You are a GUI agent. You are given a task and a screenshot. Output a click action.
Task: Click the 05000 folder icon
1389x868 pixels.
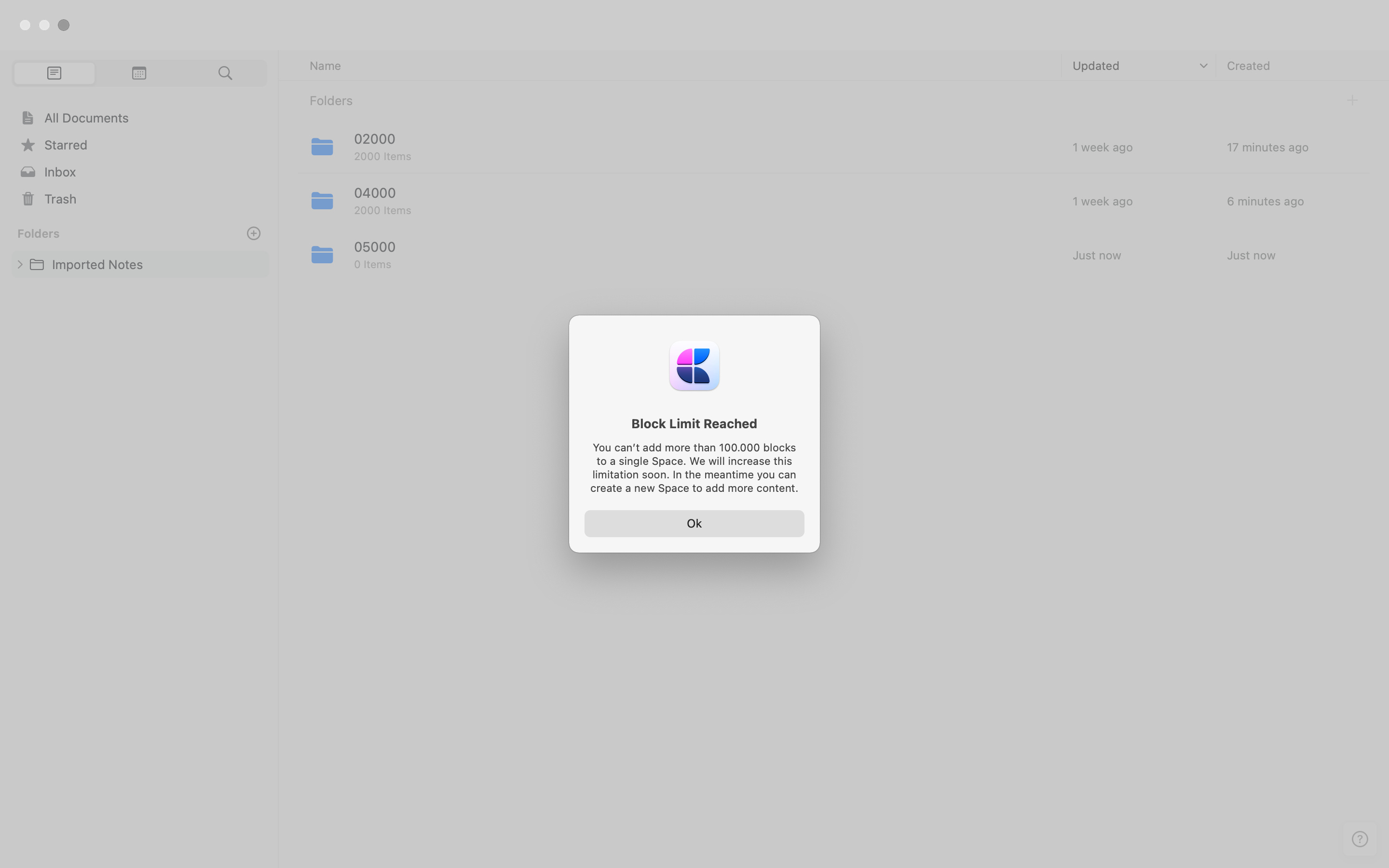[x=322, y=255]
